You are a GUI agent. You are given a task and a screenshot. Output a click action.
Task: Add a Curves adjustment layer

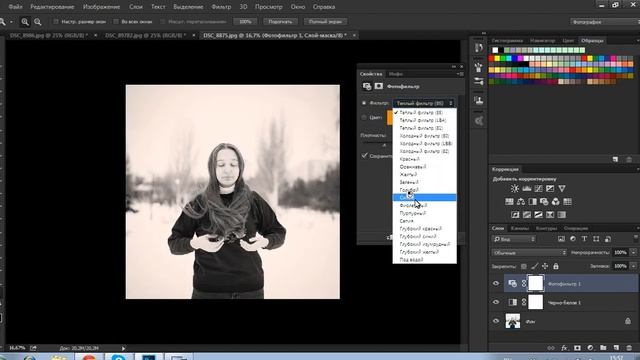click(538, 189)
